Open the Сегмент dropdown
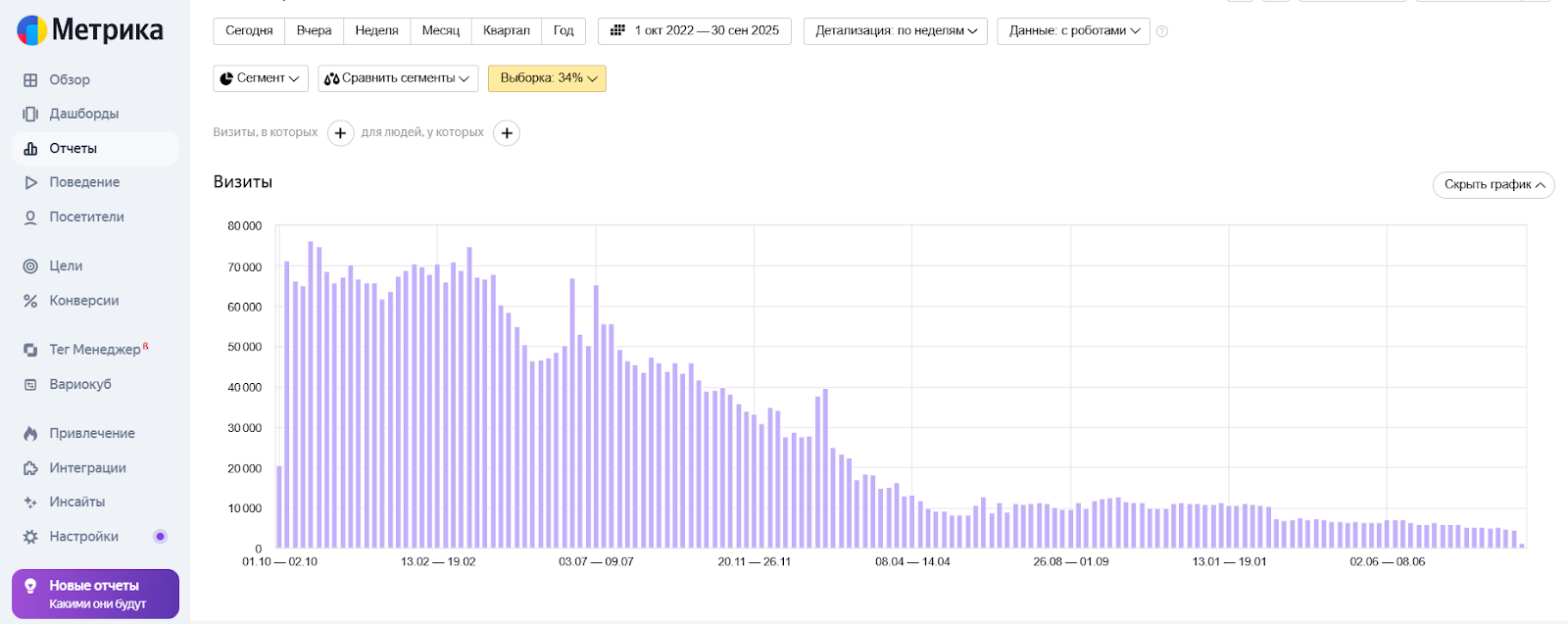 [x=261, y=78]
